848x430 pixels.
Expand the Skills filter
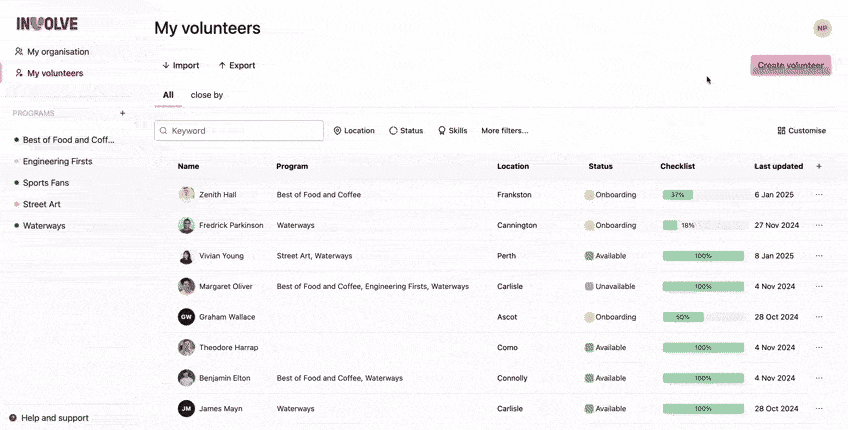pyautogui.click(x=452, y=131)
